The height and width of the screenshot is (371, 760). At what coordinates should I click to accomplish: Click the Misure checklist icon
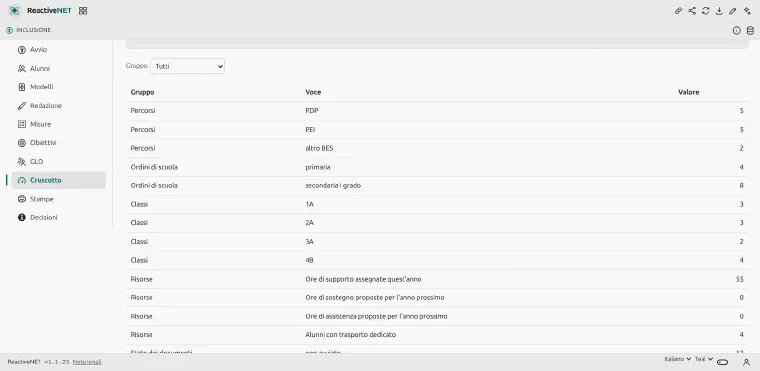[x=22, y=124]
